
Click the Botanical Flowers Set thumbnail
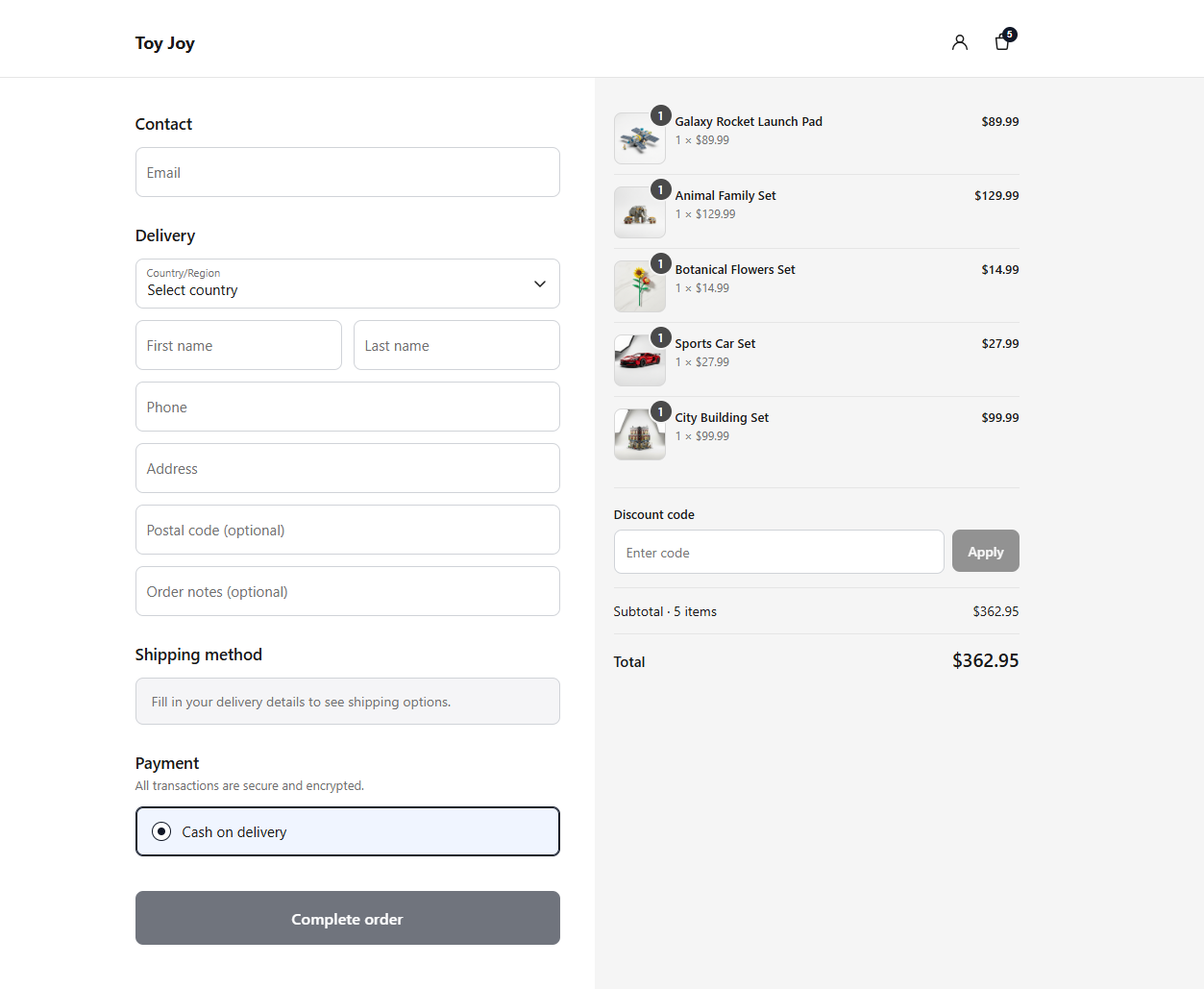coord(640,286)
